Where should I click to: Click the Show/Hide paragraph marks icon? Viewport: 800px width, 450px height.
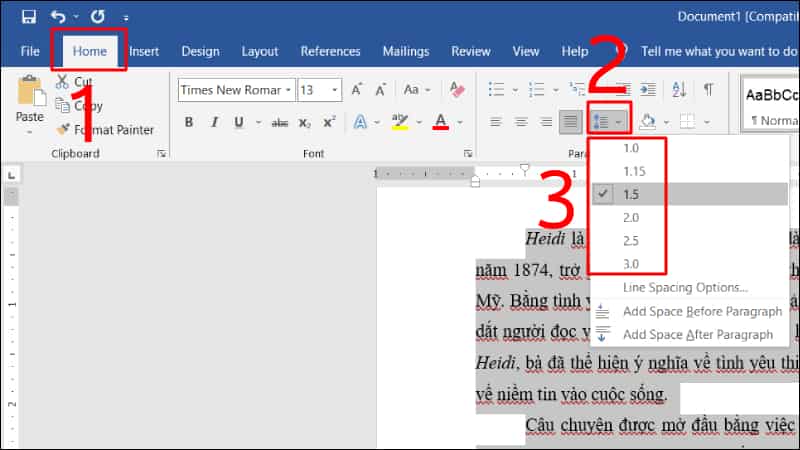click(x=708, y=90)
